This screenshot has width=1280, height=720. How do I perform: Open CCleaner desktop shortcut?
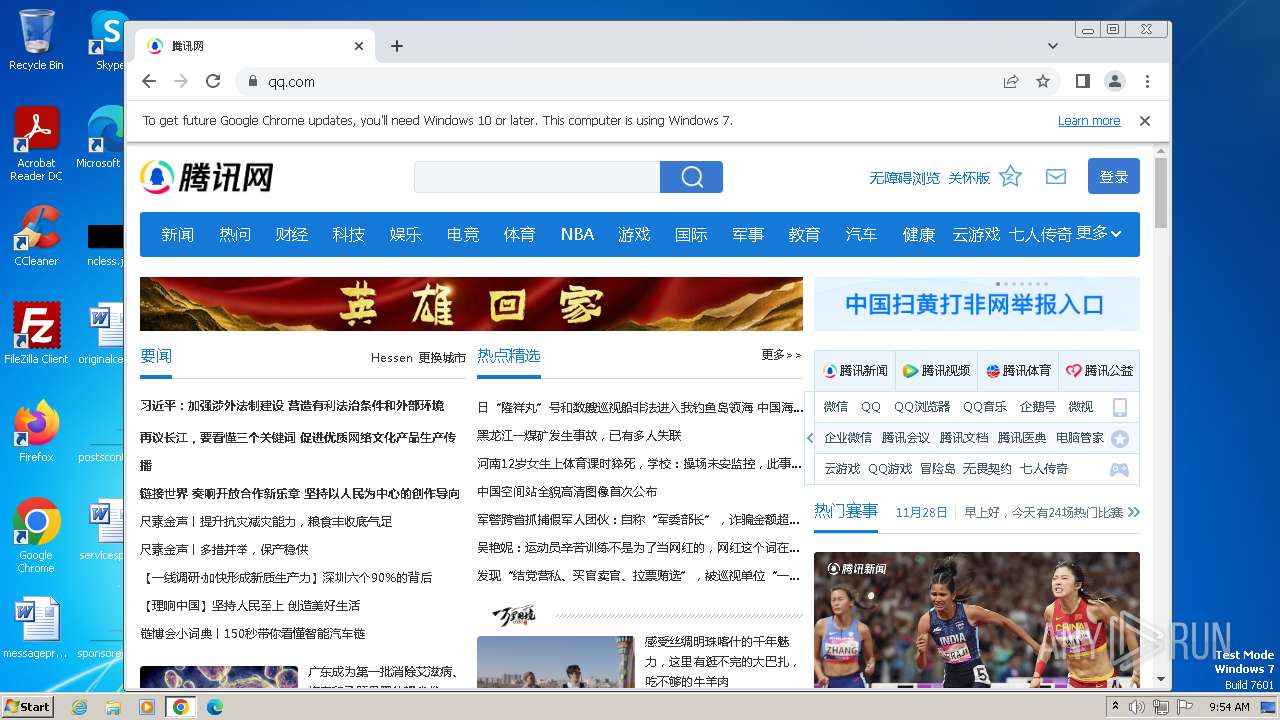[36, 236]
